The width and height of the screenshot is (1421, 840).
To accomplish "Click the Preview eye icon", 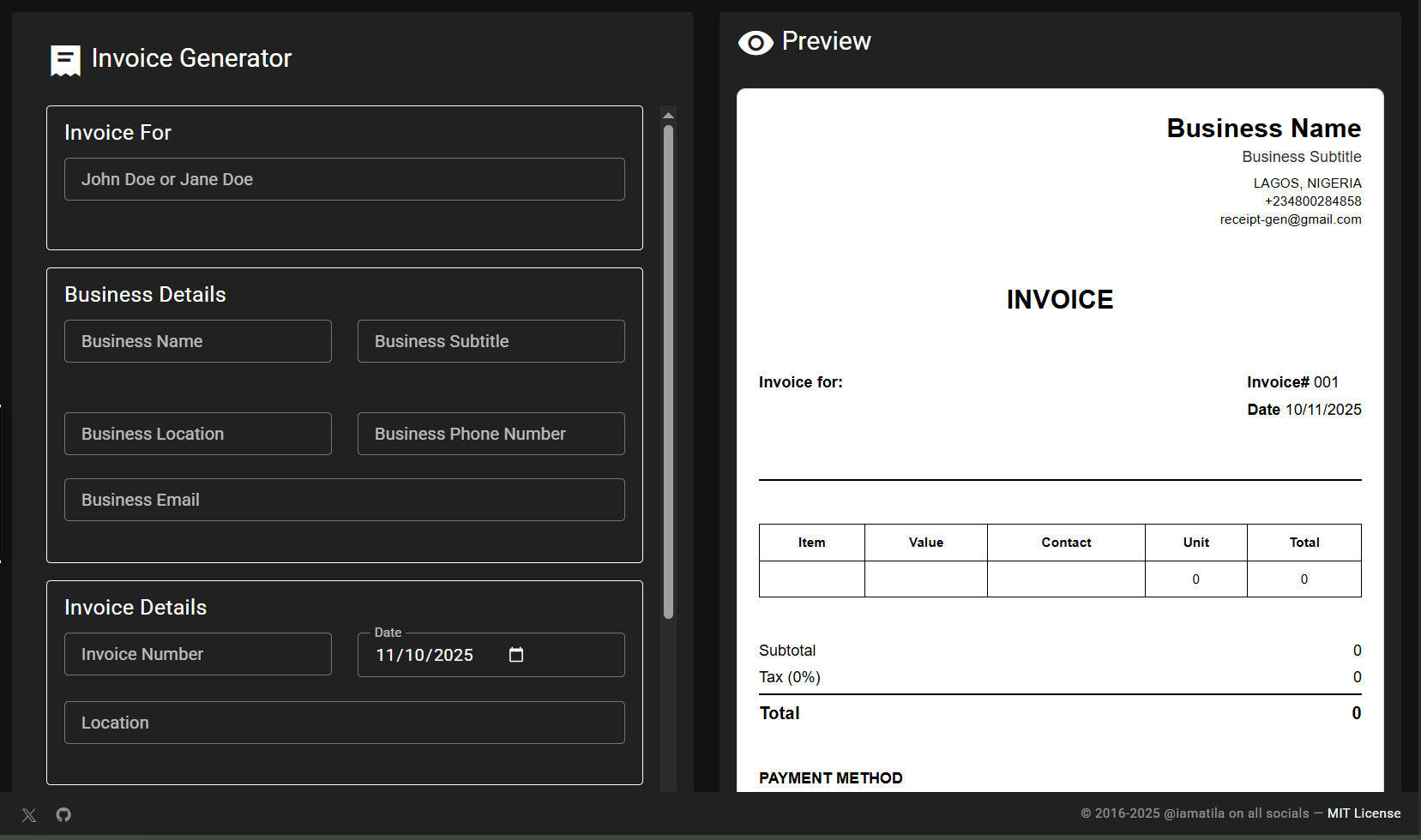I will point(756,42).
